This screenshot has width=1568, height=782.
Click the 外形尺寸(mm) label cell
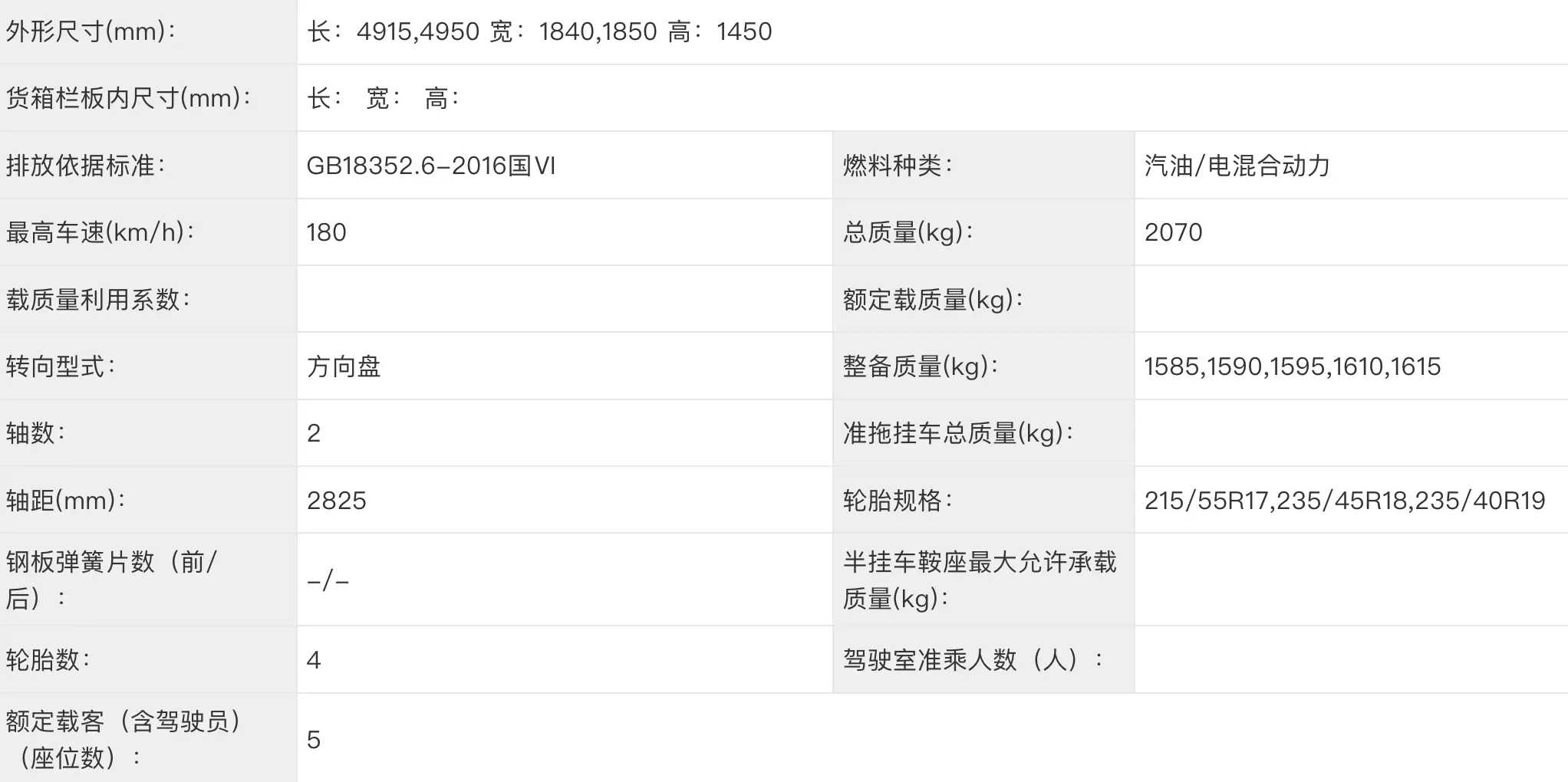click(x=148, y=31)
